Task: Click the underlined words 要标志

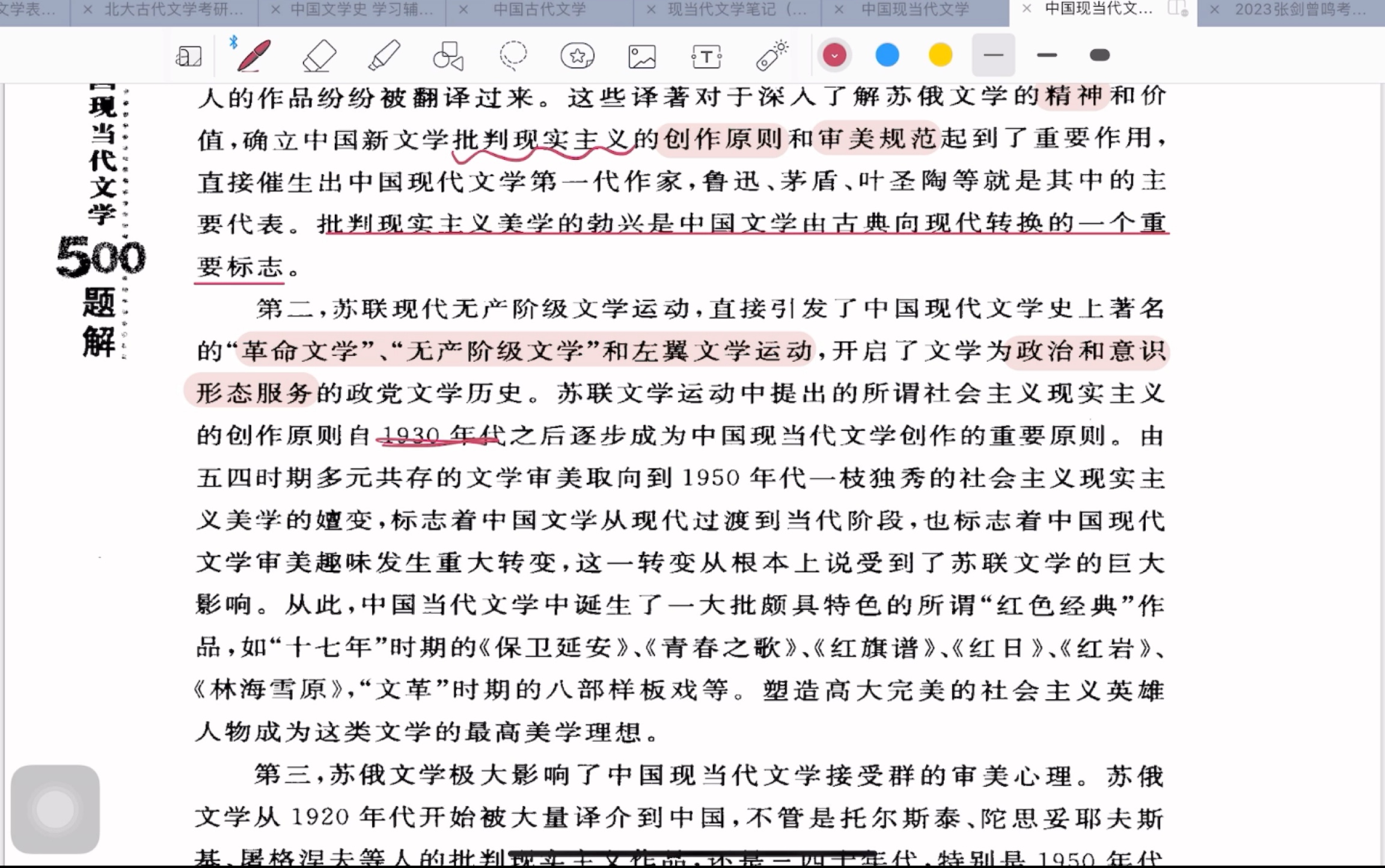Action: click(x=240, y=266)
